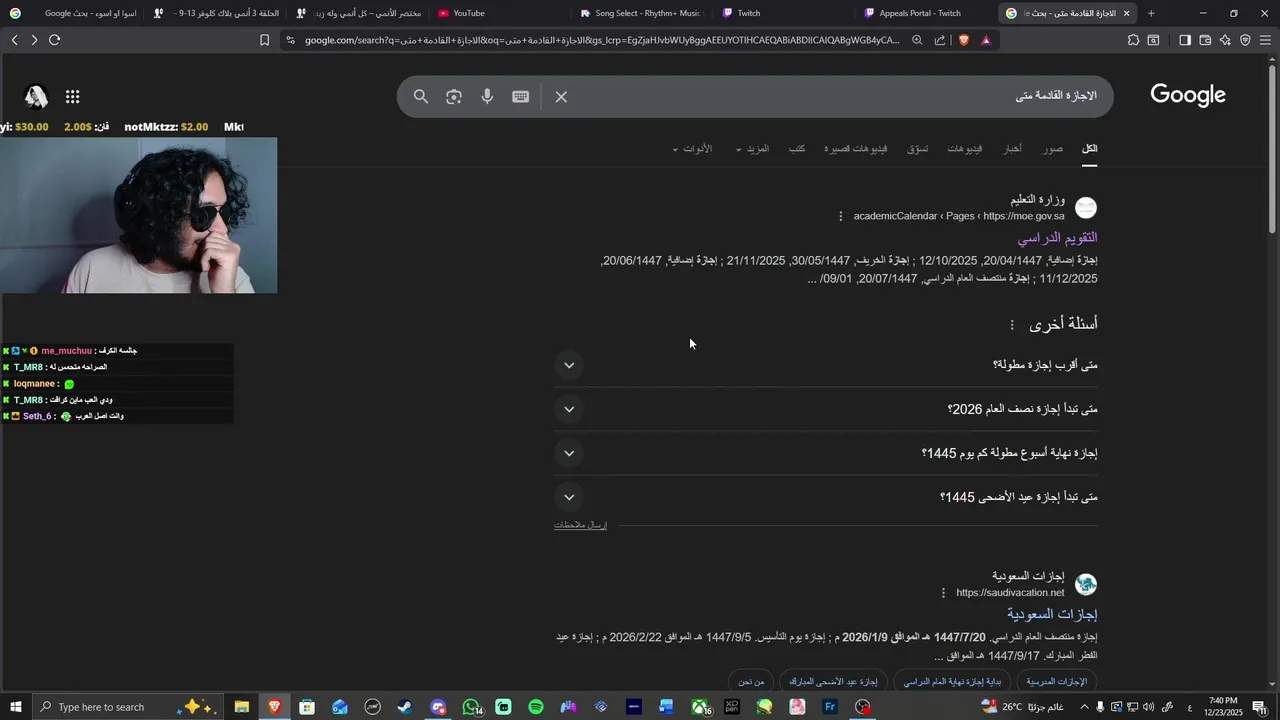The width and height of the screenshot is (1280, 720).
Task: Open browser extensions puzzle icon
Action: [x=1133, y=40]
